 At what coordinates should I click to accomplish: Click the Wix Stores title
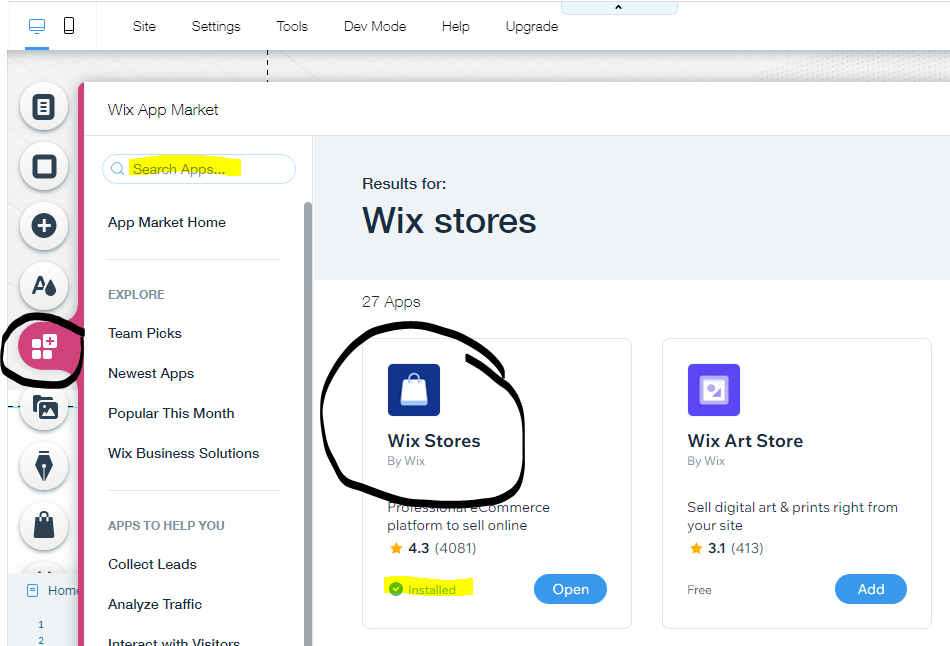click(x=434, y=441)
